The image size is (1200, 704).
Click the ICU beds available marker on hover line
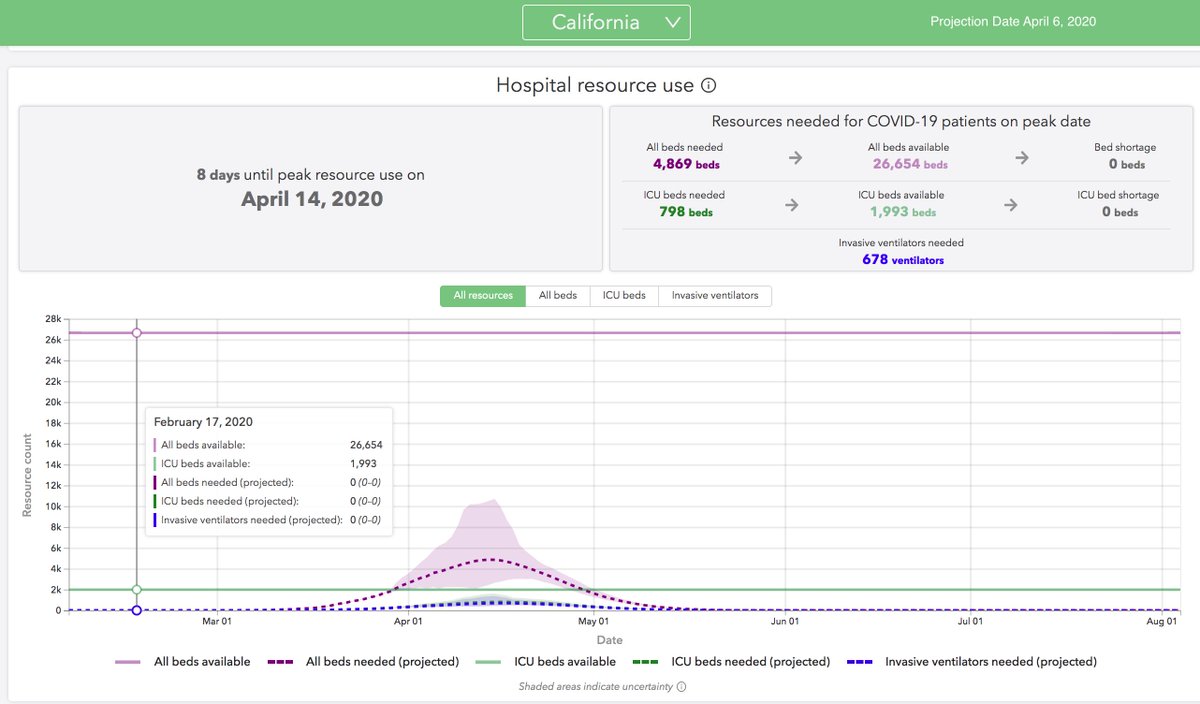click(x=137, y=590)
